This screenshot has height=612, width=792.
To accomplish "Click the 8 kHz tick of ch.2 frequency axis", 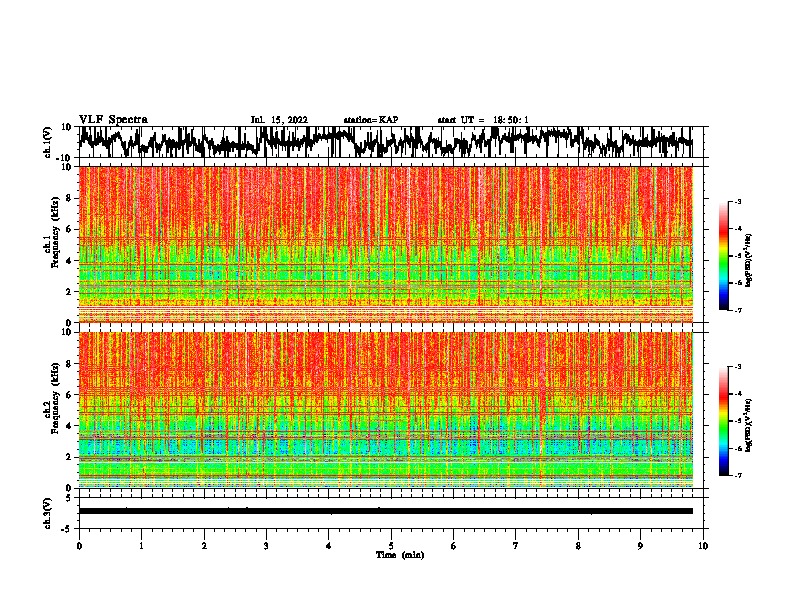I will click(x=71, y=364).
